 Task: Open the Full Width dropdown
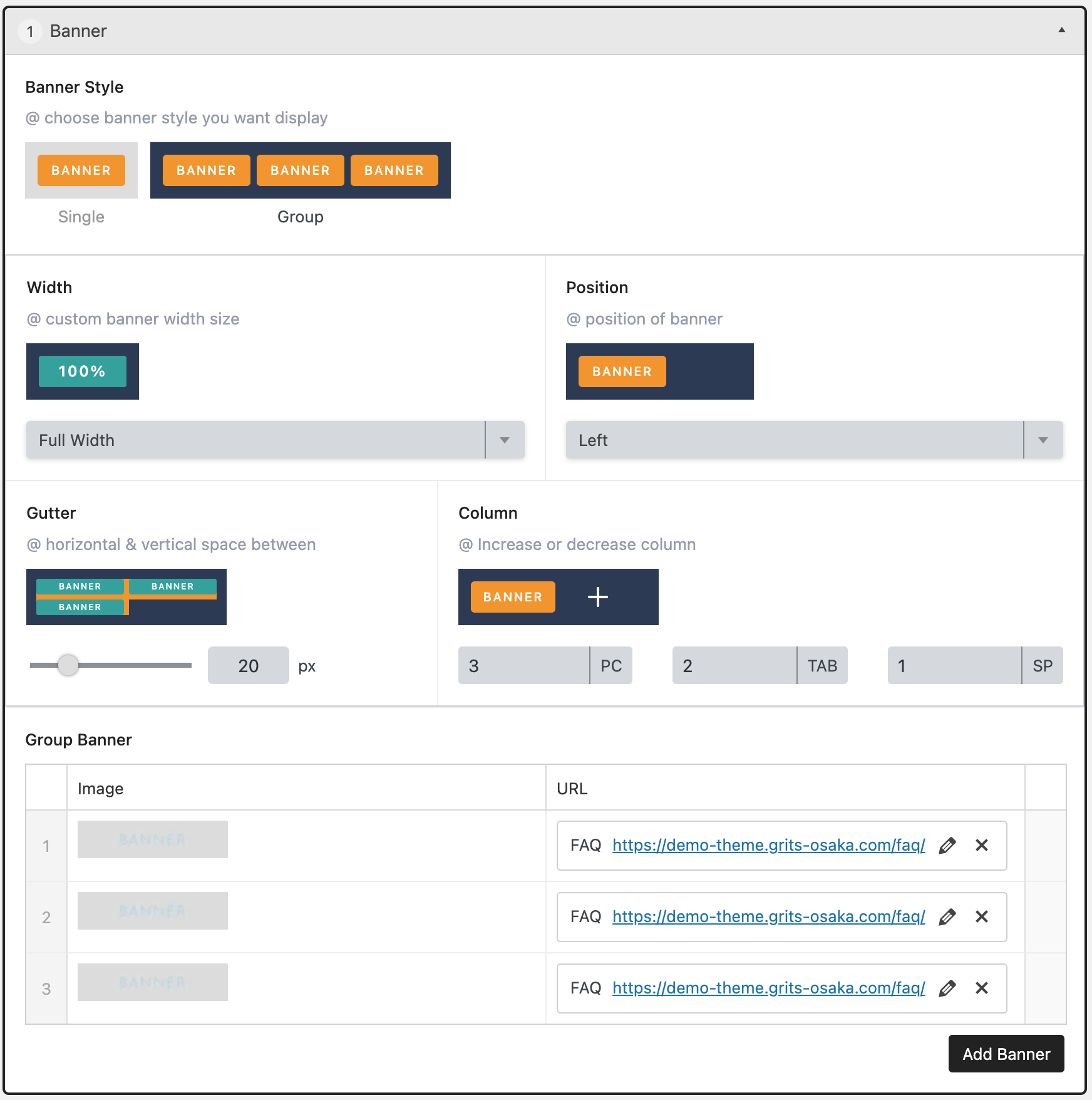point(275,440)
